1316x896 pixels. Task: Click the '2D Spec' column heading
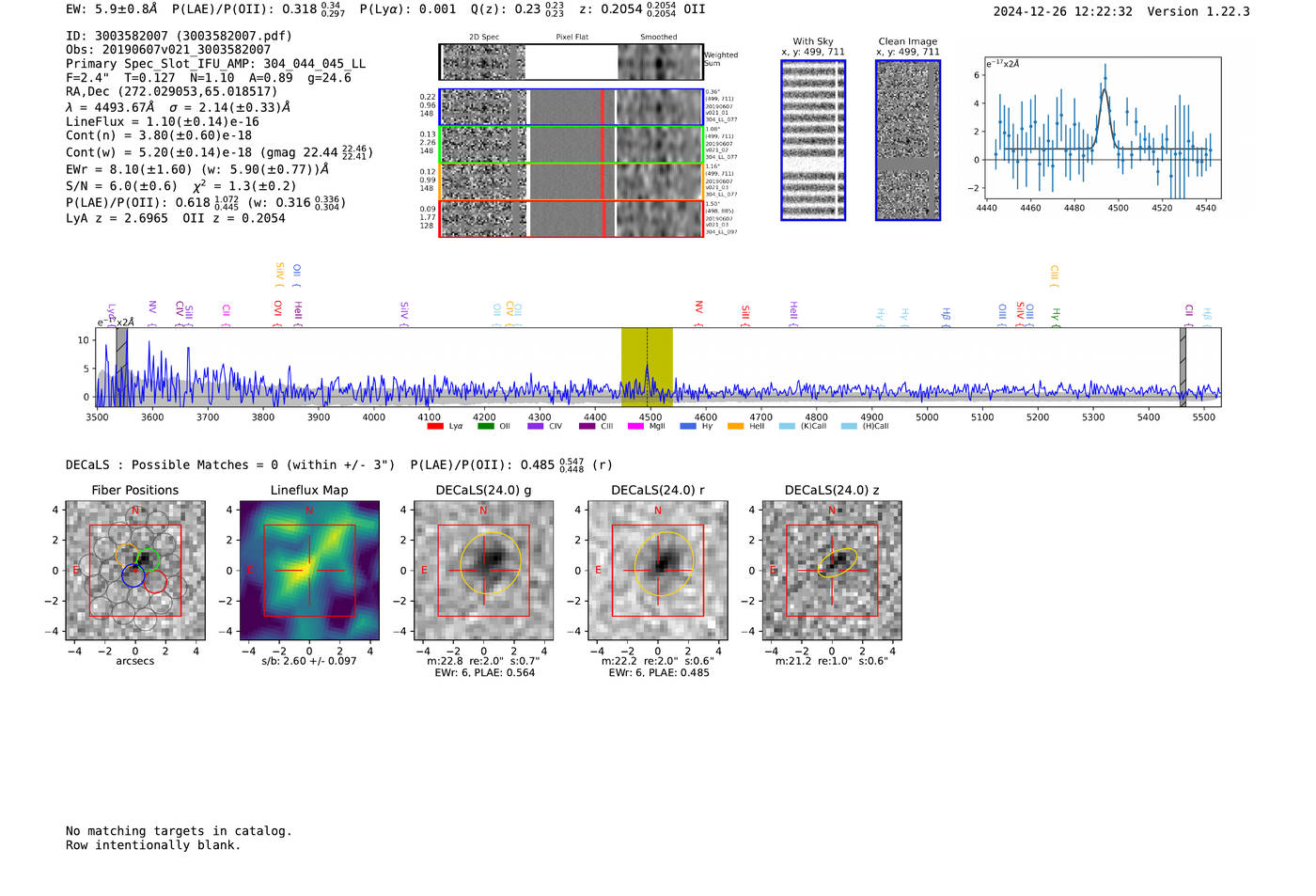click(484, 37)
